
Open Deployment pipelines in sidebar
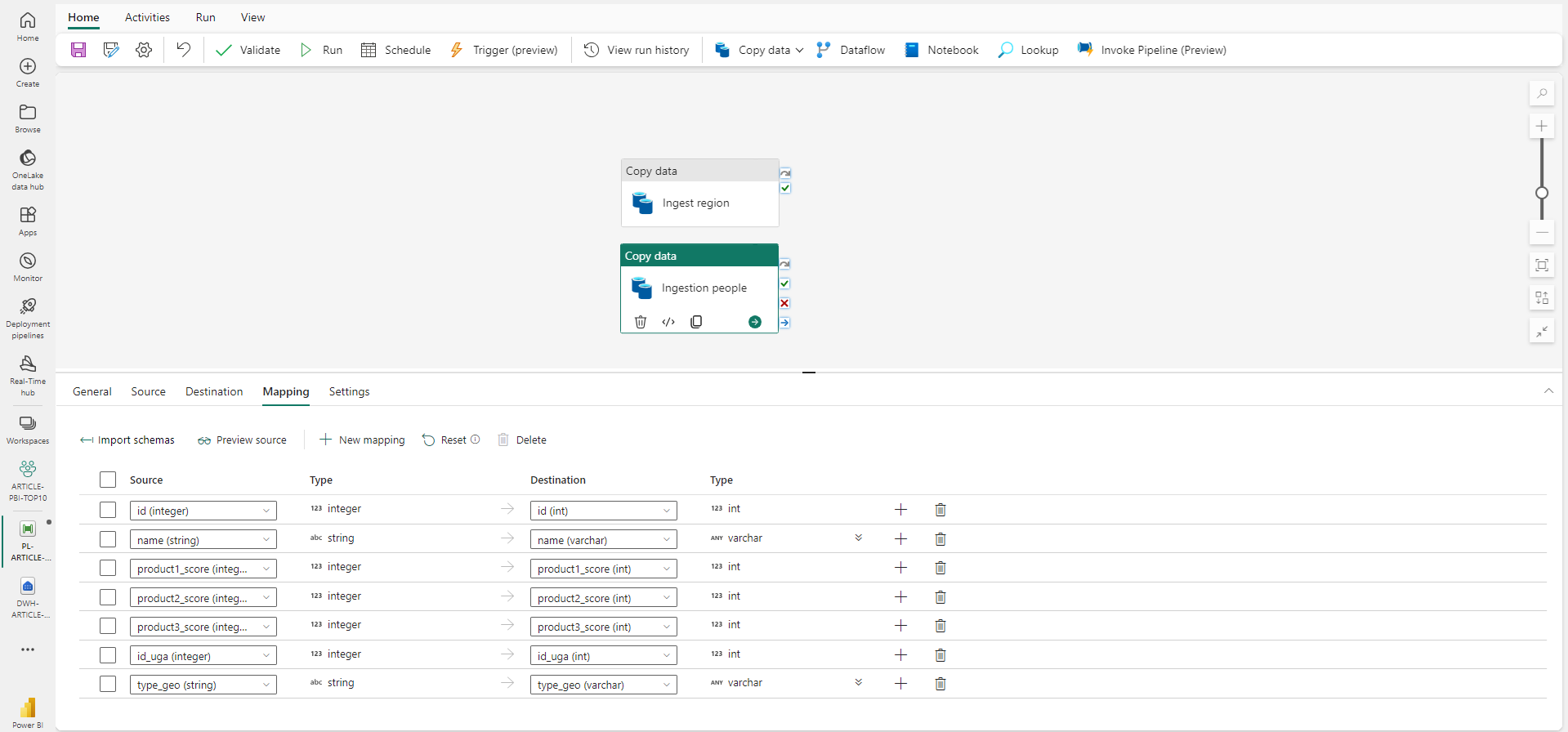[x=28, y=319]
